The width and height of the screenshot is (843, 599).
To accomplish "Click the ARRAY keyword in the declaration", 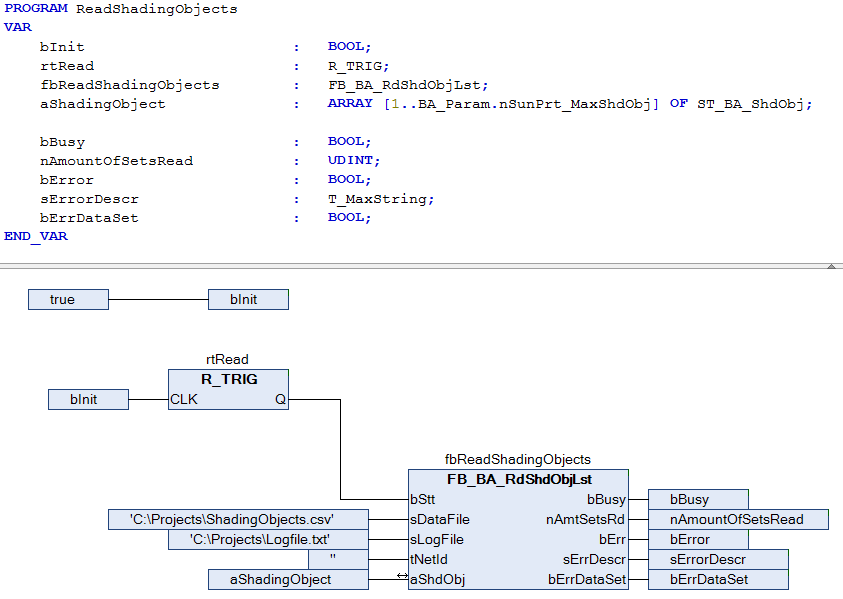I will point(350,103).
